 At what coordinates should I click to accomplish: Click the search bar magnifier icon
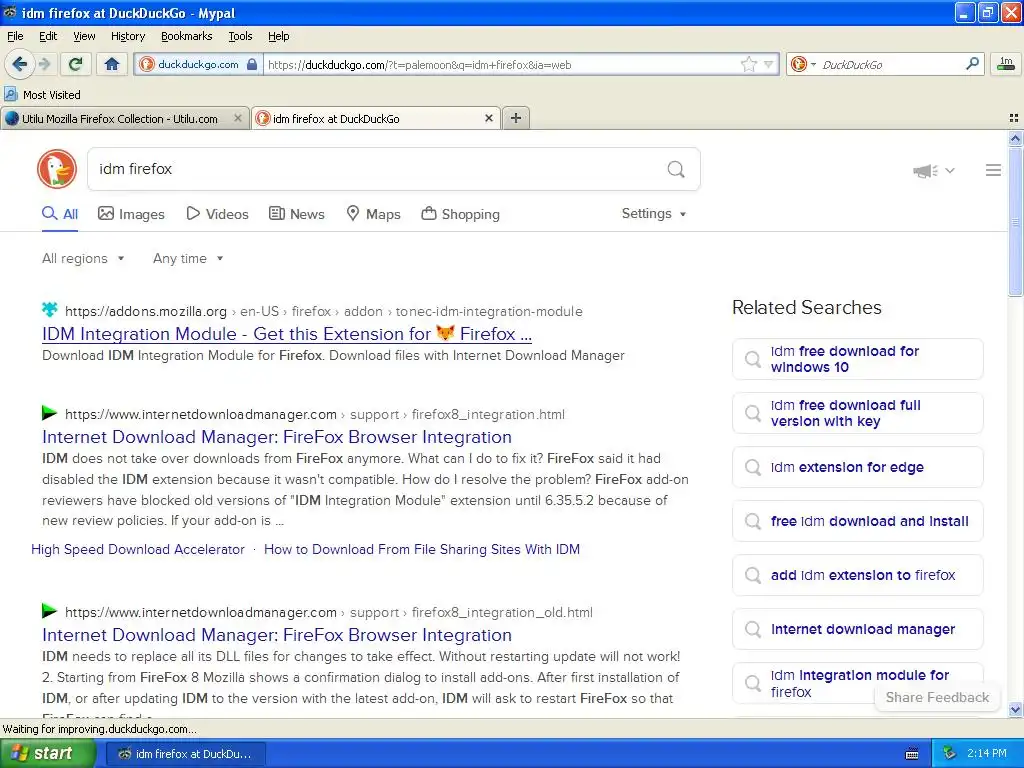[x=972, y=64]
